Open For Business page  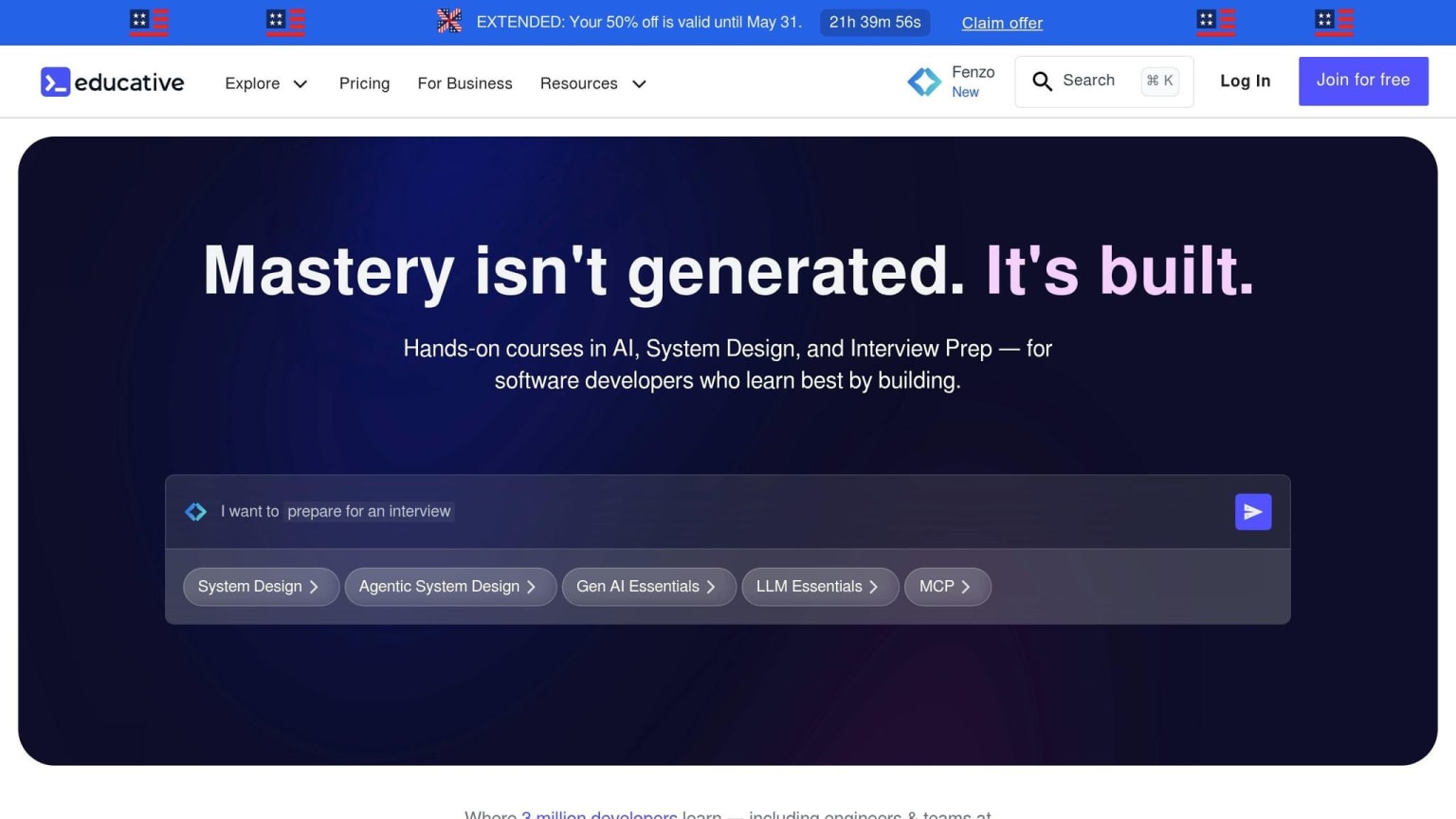click(x=464, y=83)
